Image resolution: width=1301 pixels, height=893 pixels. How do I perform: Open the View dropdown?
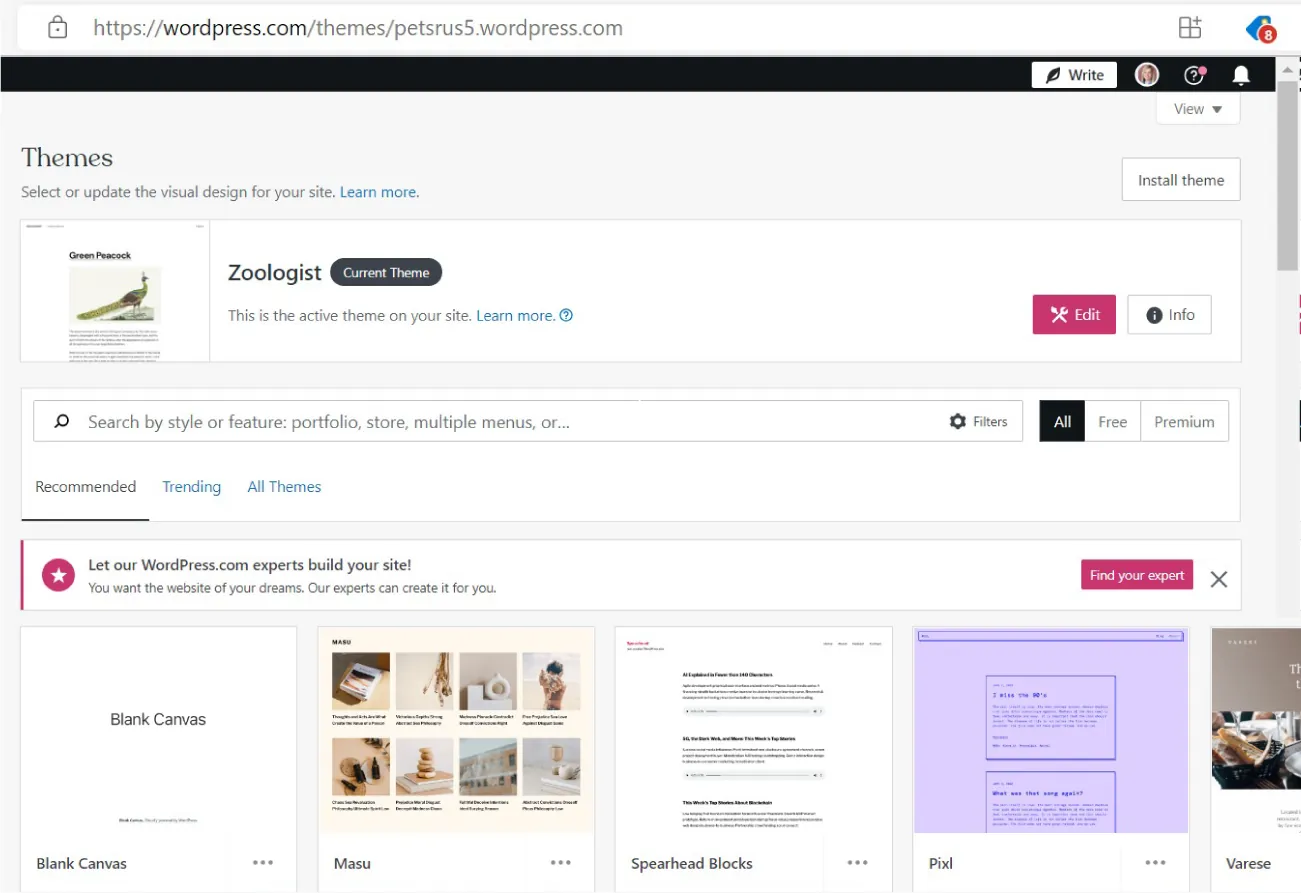[1197, 109]
